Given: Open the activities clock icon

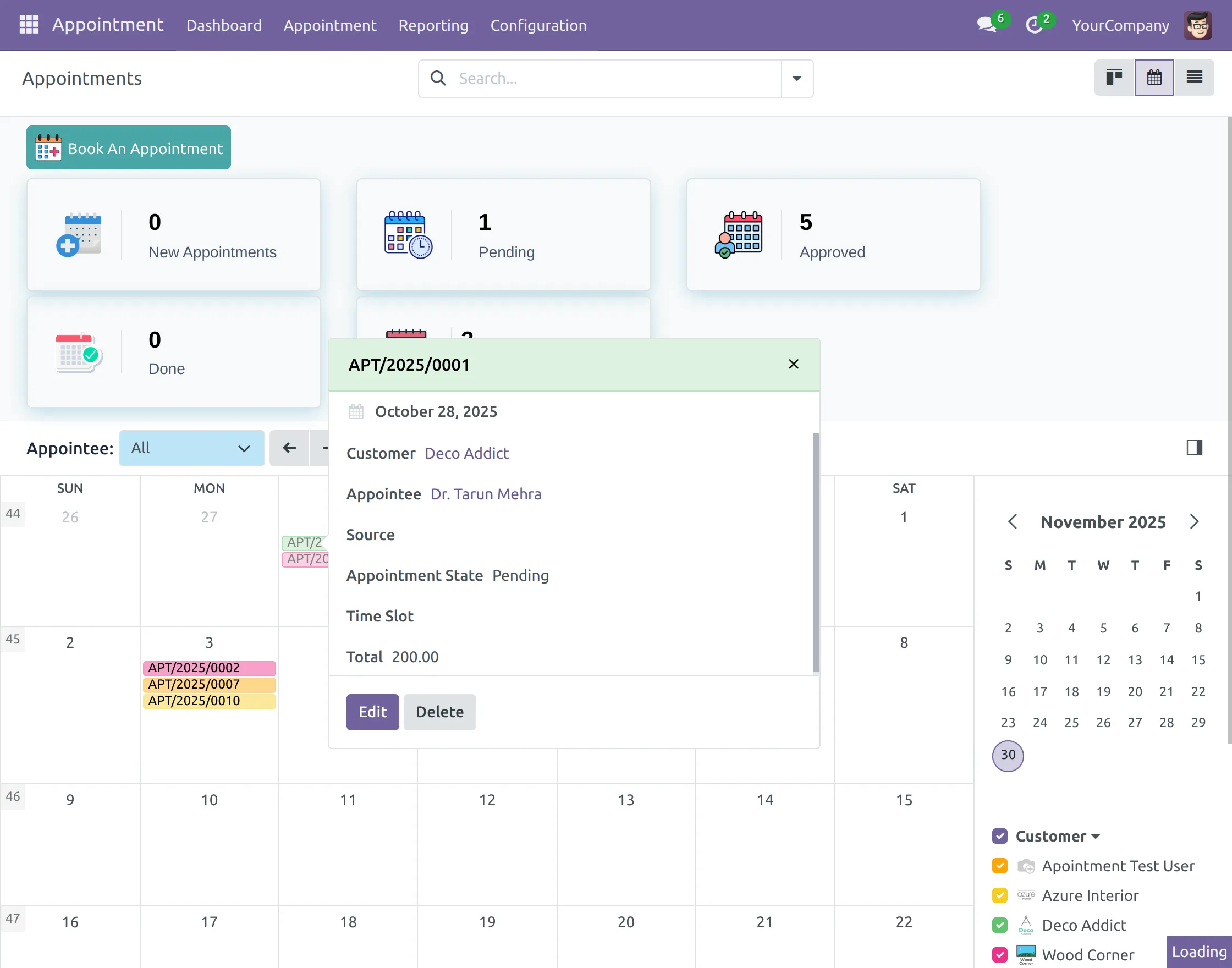Looking at the screenshot, I should click(x=1034, y=25).
